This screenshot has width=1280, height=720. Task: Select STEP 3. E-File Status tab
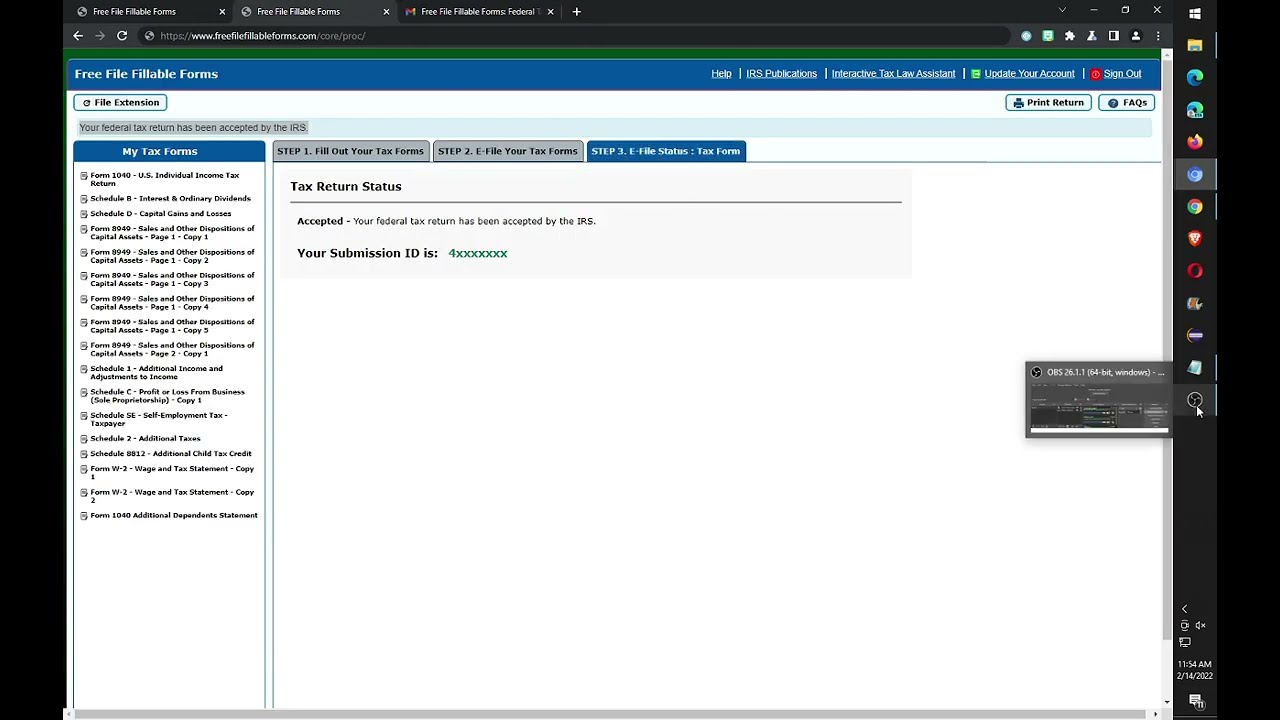[666, 151]
